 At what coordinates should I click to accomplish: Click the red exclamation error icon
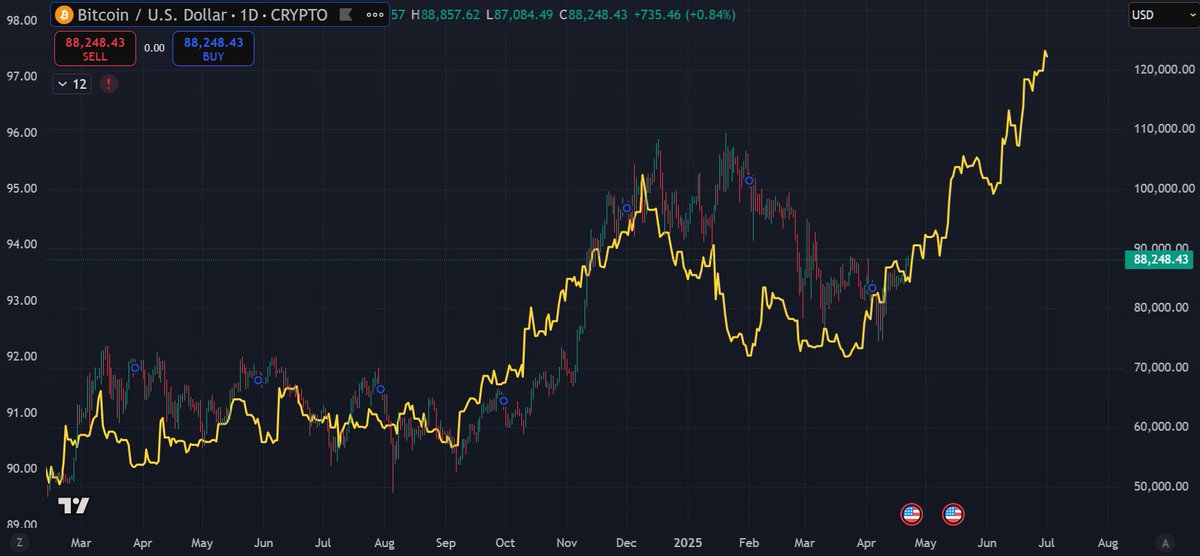pyautogui.click(x=108, y=85)
